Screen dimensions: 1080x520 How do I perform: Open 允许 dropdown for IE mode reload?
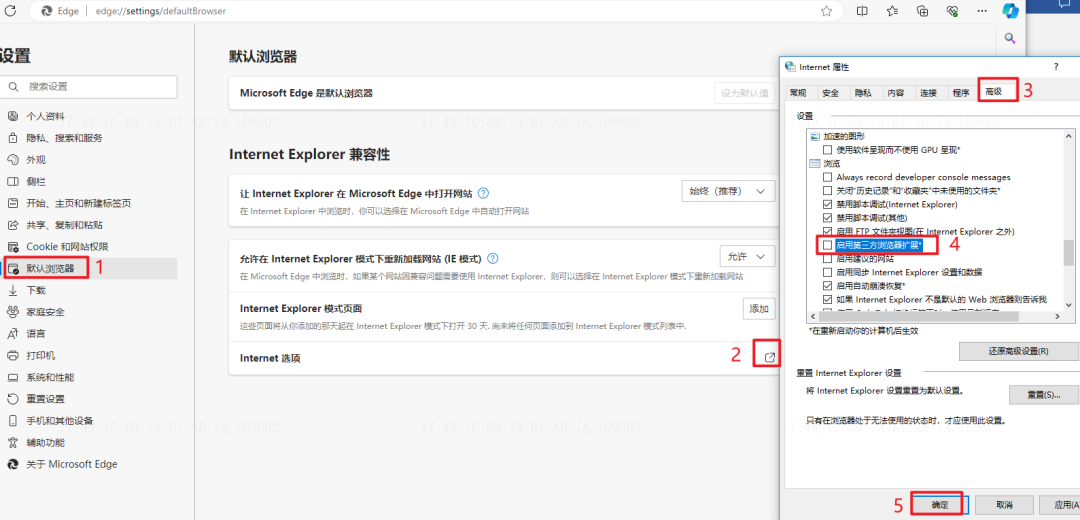point(747,256)
